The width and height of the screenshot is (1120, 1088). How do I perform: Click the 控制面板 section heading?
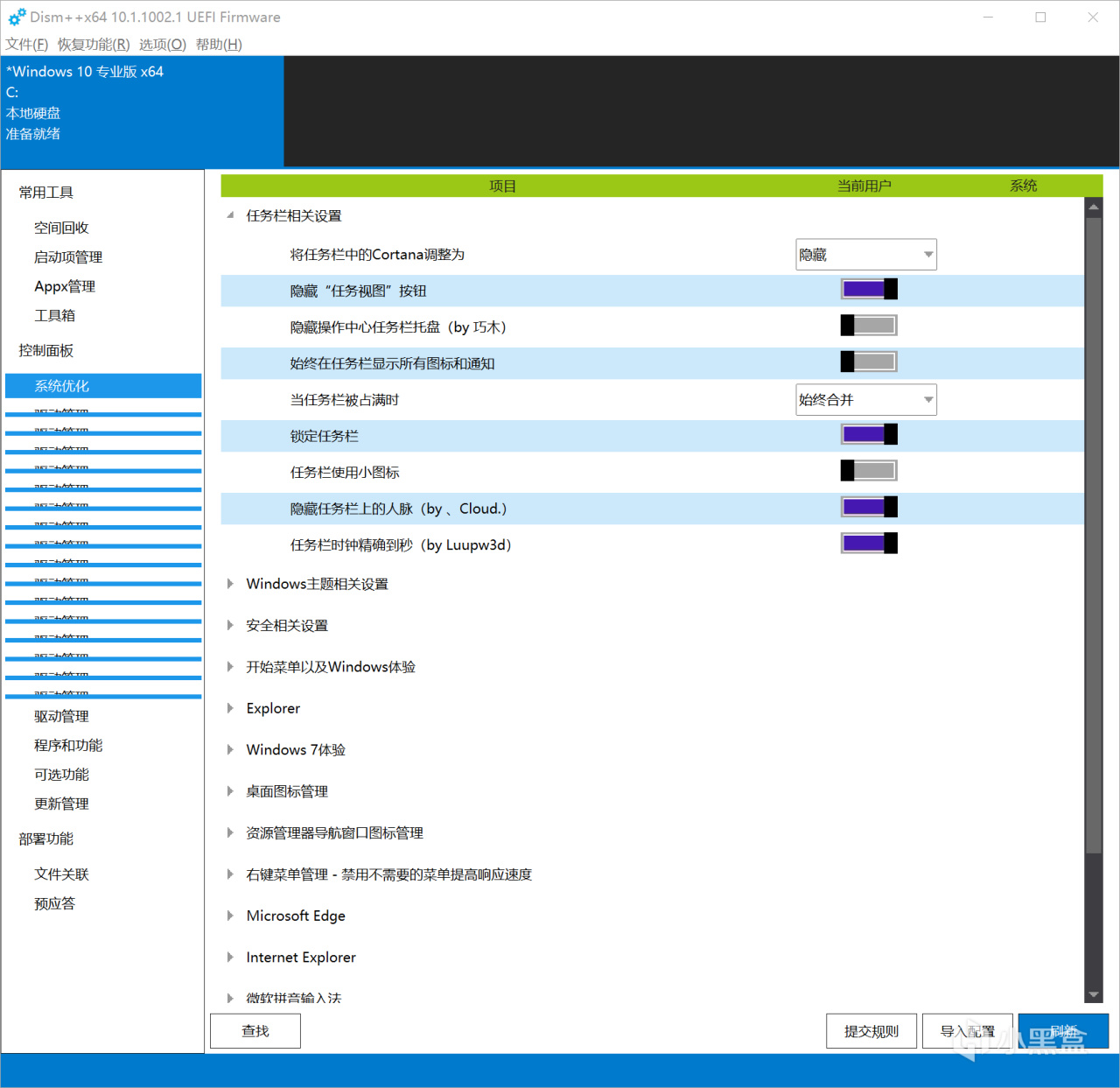pos(46,350)
